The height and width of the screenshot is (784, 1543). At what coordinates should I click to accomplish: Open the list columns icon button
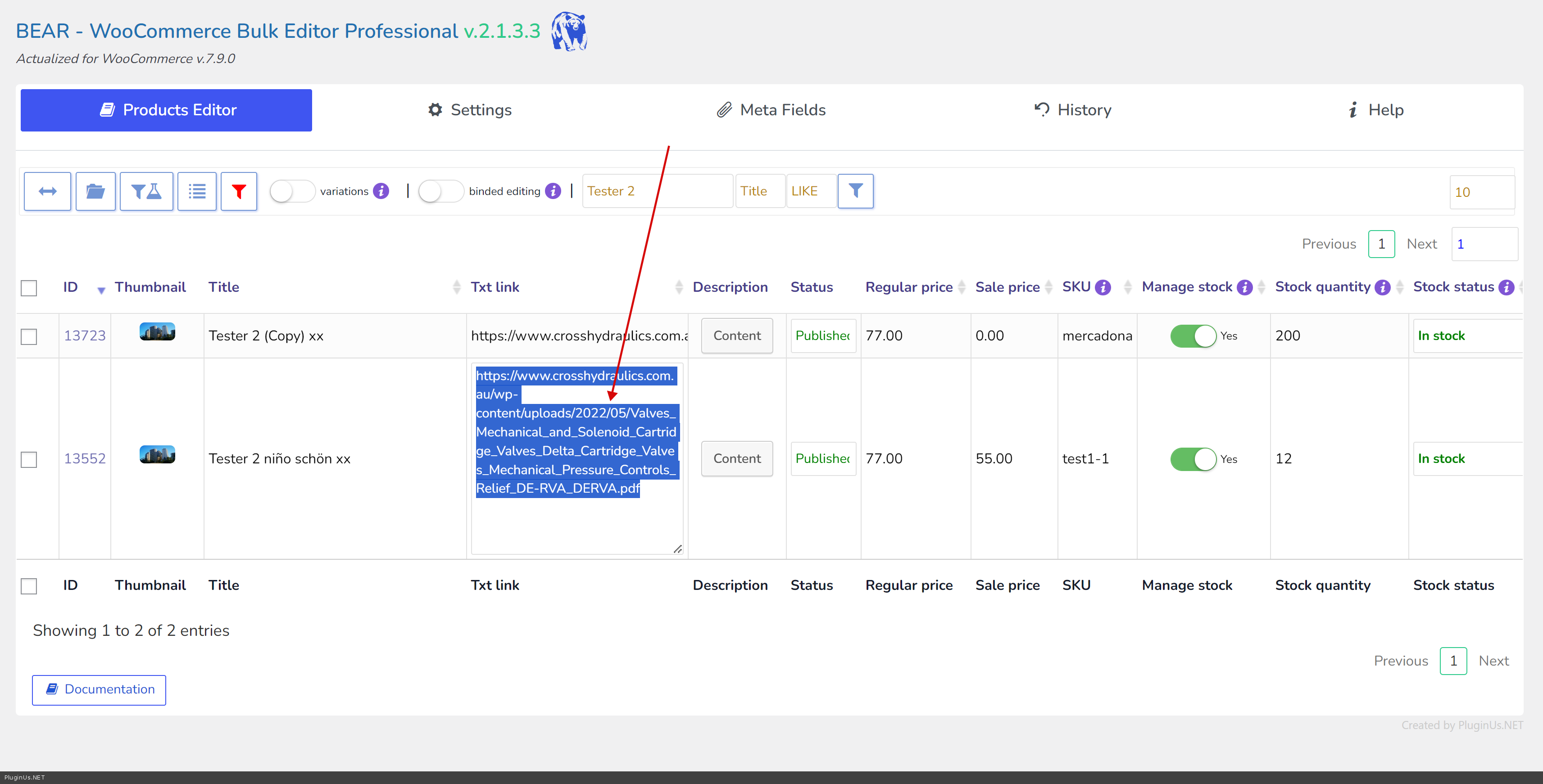tap(197, 191)
